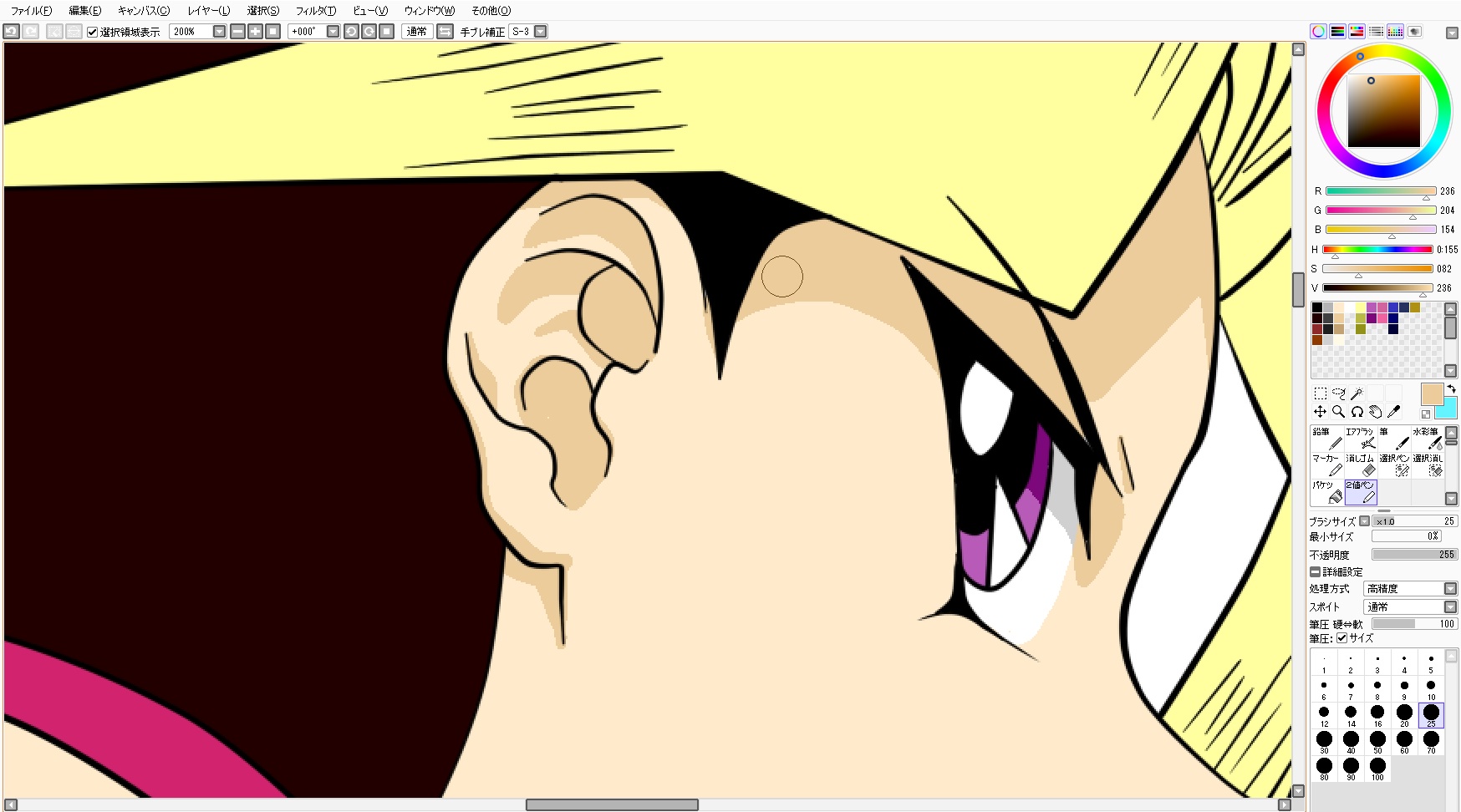Pick brush size preset 12

(x=1324, y=715)
